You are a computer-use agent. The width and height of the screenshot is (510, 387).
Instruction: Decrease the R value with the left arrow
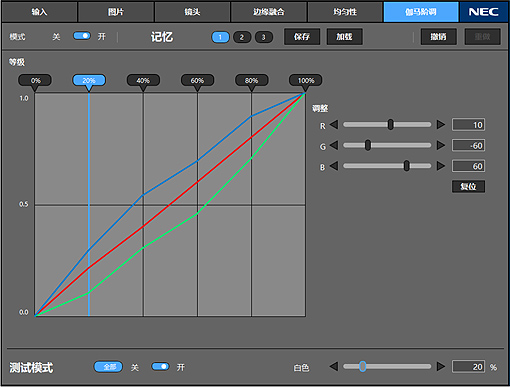click(x=334, y=125)
